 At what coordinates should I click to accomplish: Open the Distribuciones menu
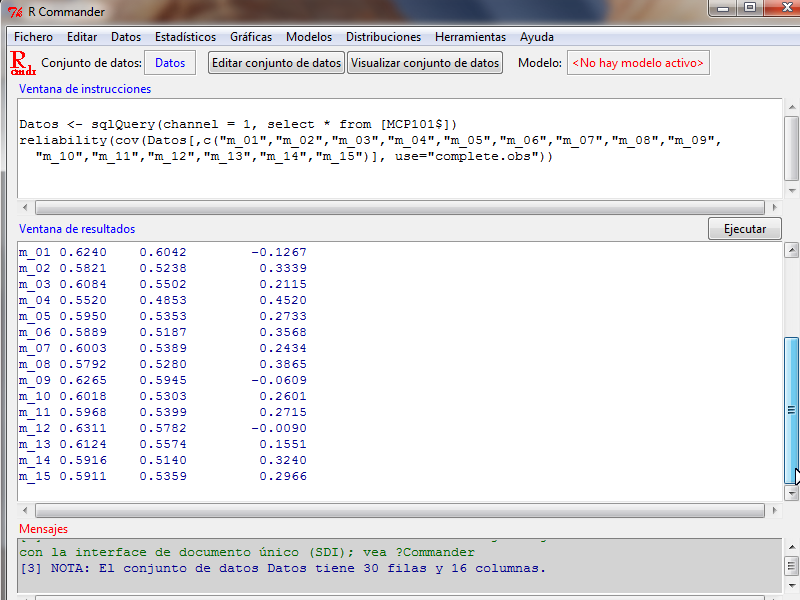(383, 37)
